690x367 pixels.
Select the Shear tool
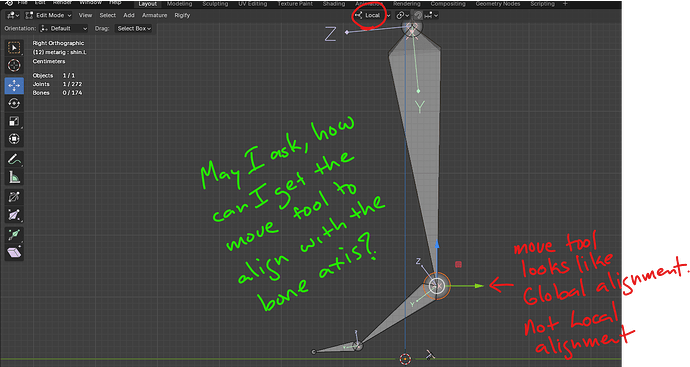click(x=14, y=253)
